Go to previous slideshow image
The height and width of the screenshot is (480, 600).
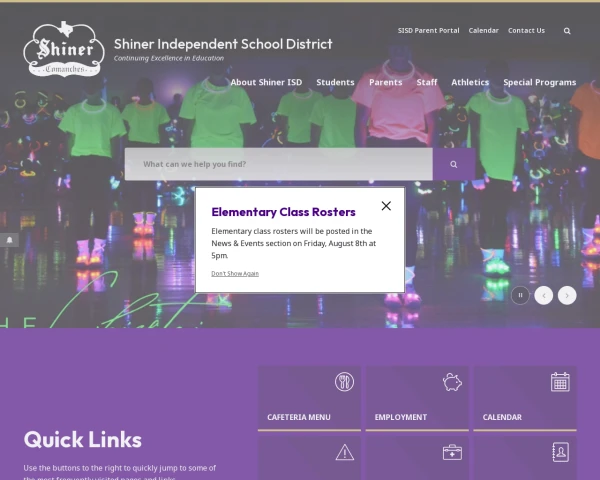(x=544, y=295)
